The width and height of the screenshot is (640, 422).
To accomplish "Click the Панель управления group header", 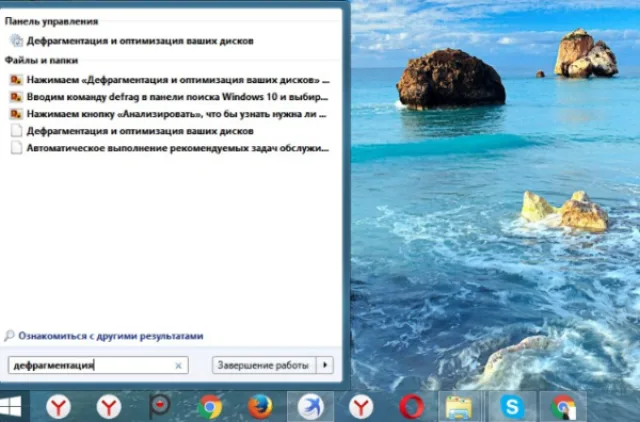I will click(x=51, y=21).
